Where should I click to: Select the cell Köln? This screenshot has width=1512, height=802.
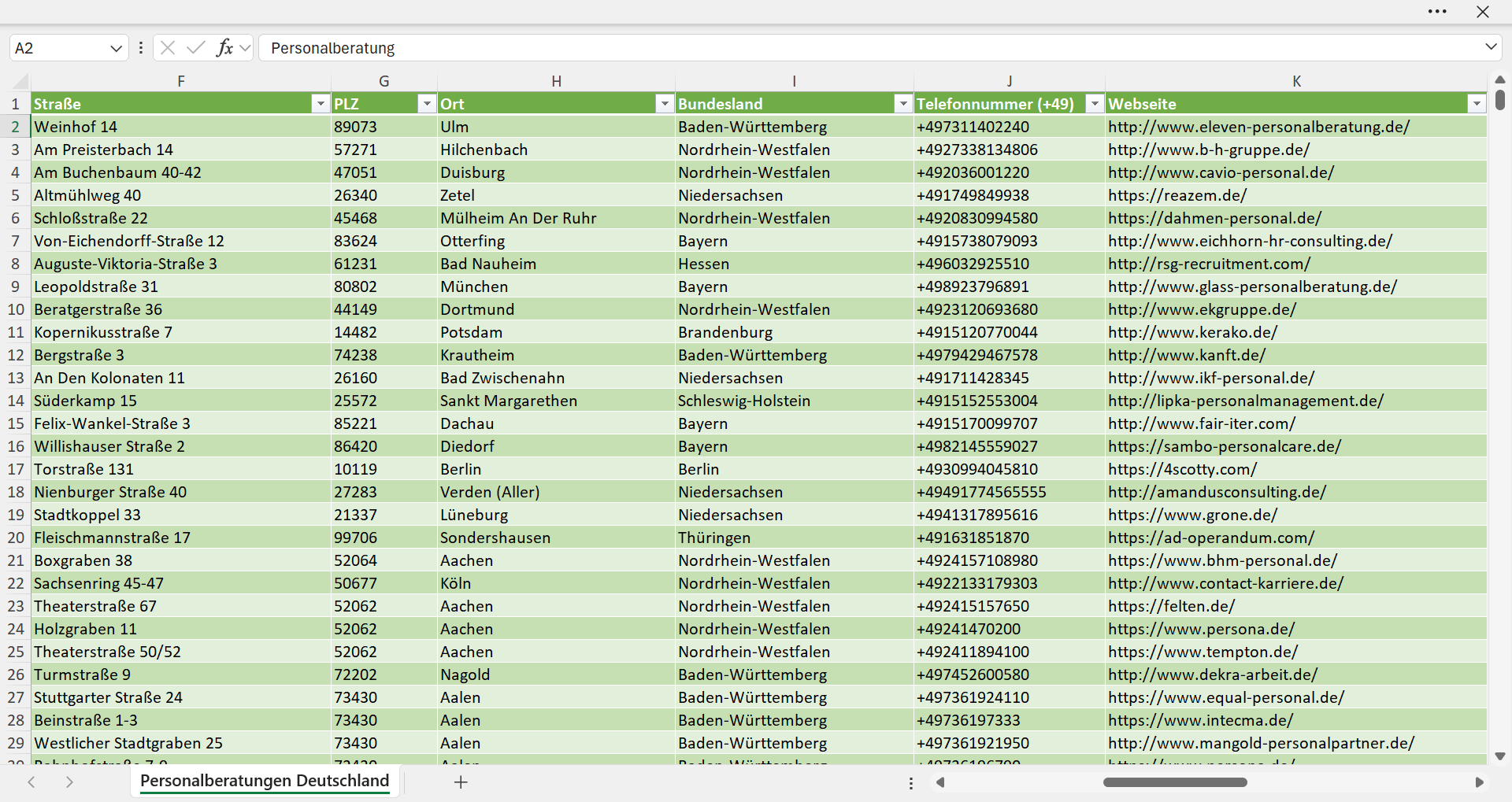click(556, 583)
